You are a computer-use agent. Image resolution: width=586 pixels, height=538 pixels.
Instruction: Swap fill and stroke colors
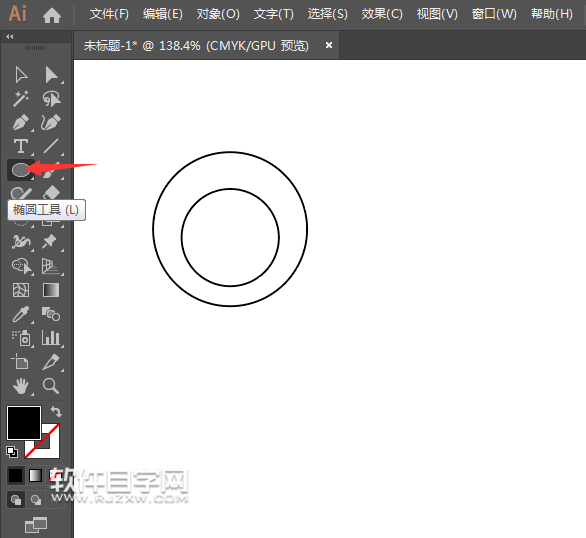pos(56,412)
